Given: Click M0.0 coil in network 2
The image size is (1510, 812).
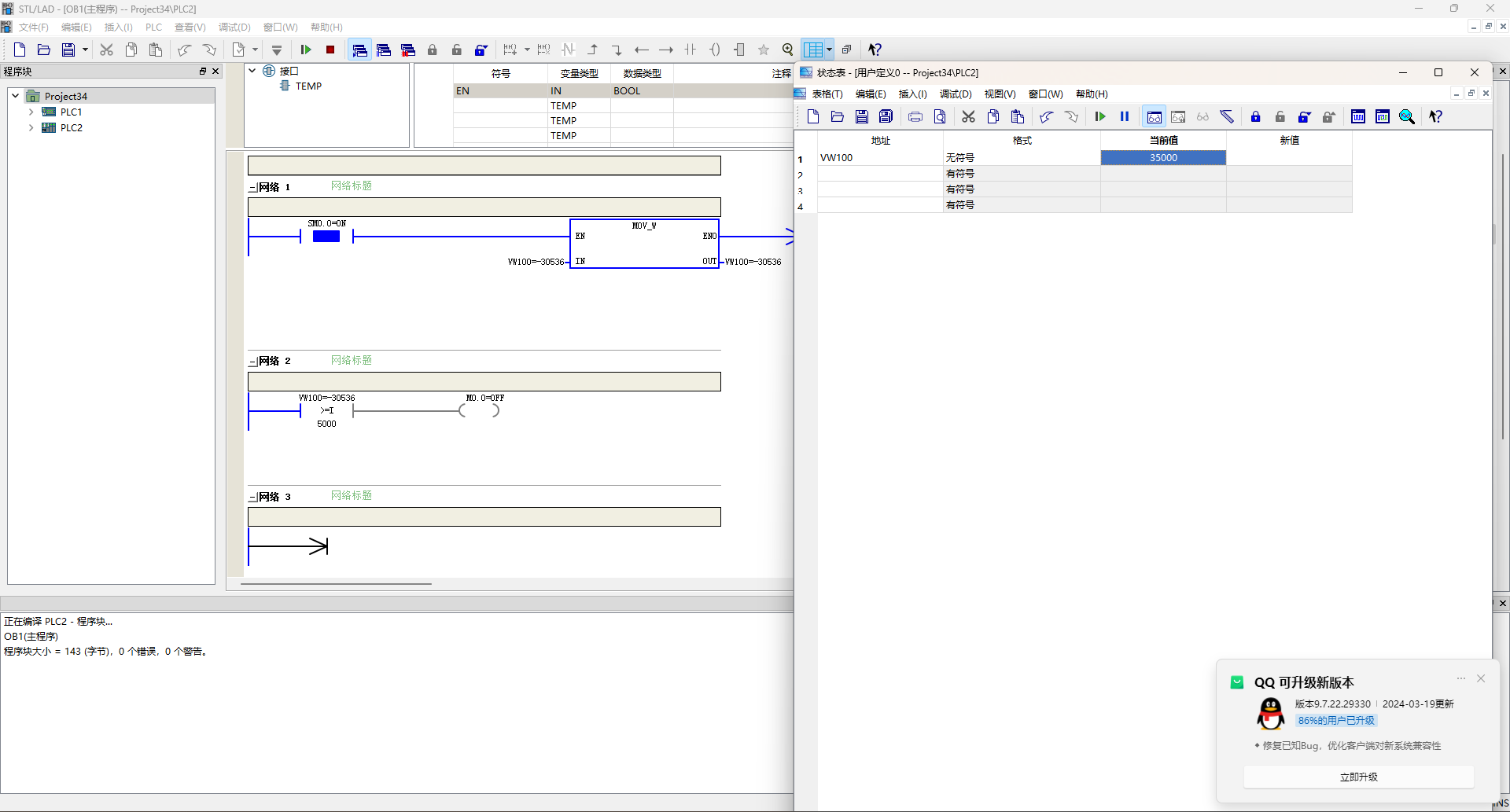Looking at the screenshot, I should pyautogui.click(x=480, y=410).
